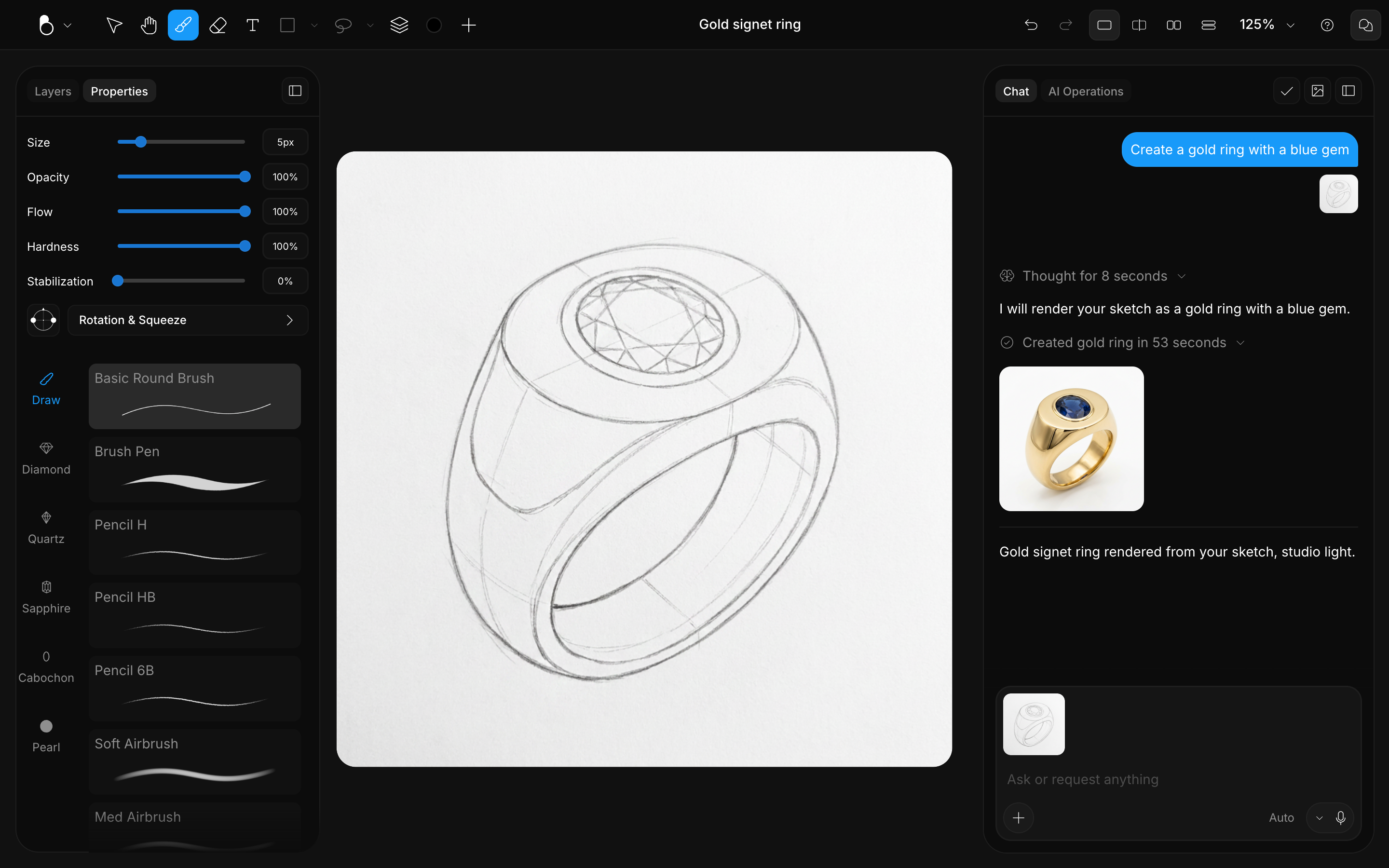
Task: Select the Quartz brush category
Action: click(x=46, y=528)
